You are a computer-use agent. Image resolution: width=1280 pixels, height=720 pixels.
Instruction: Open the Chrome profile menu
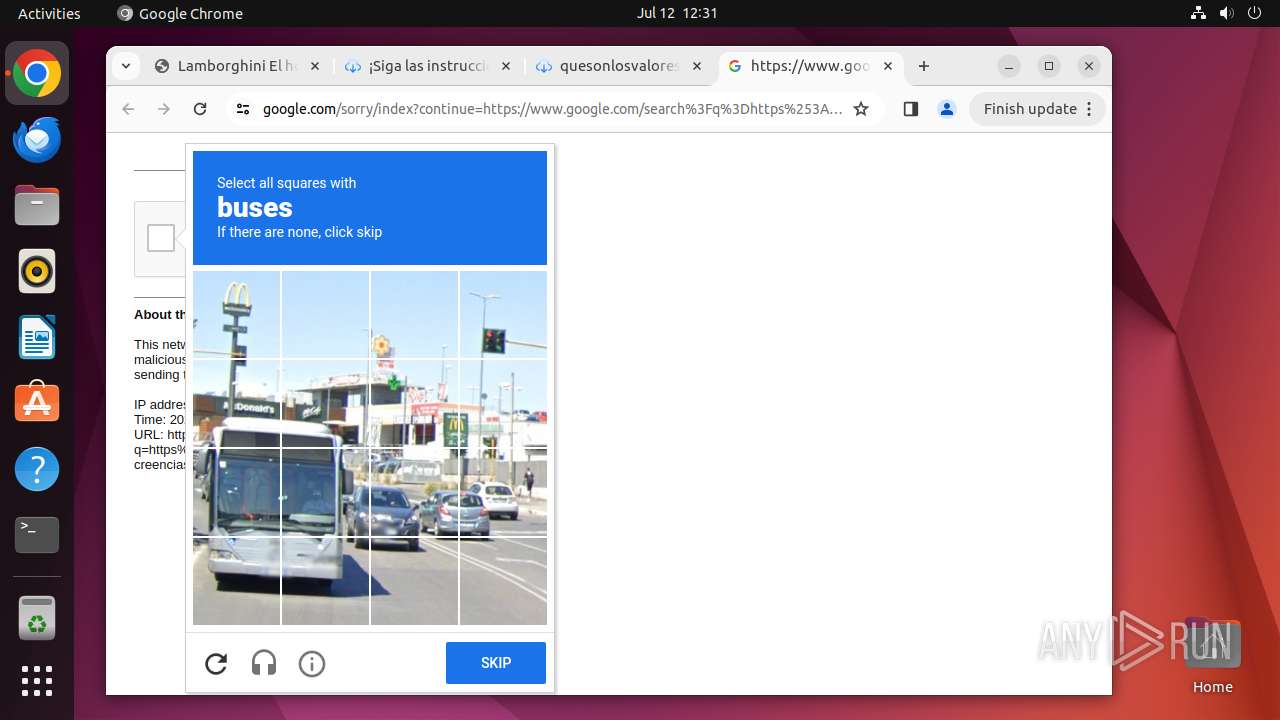pos(947,109)
